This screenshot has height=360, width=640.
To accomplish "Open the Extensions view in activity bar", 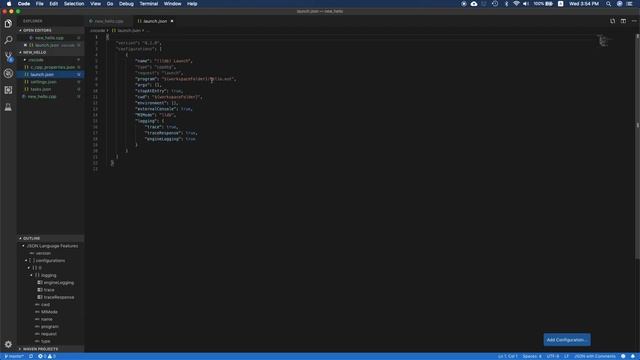I will pyautogui.click(x=8, y=90).
